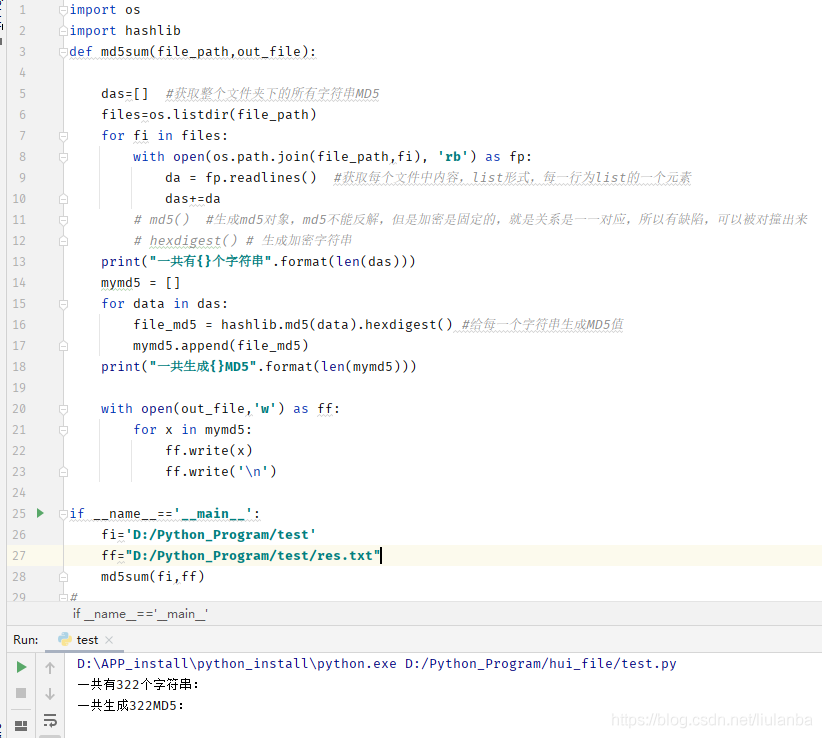Viewport: 822px width, 738px height.
Task: Collapse the 'for fi in files' loop fold
Action: (63, 136)
